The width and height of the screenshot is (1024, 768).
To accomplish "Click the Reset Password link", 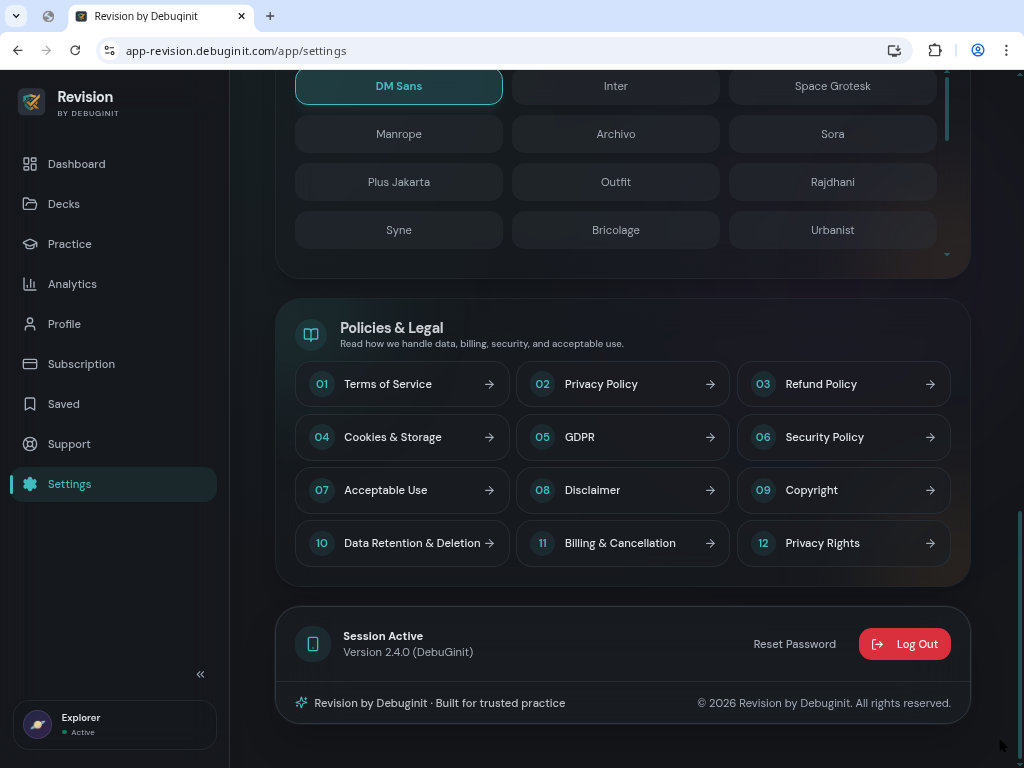I will [x=794, y=644].
